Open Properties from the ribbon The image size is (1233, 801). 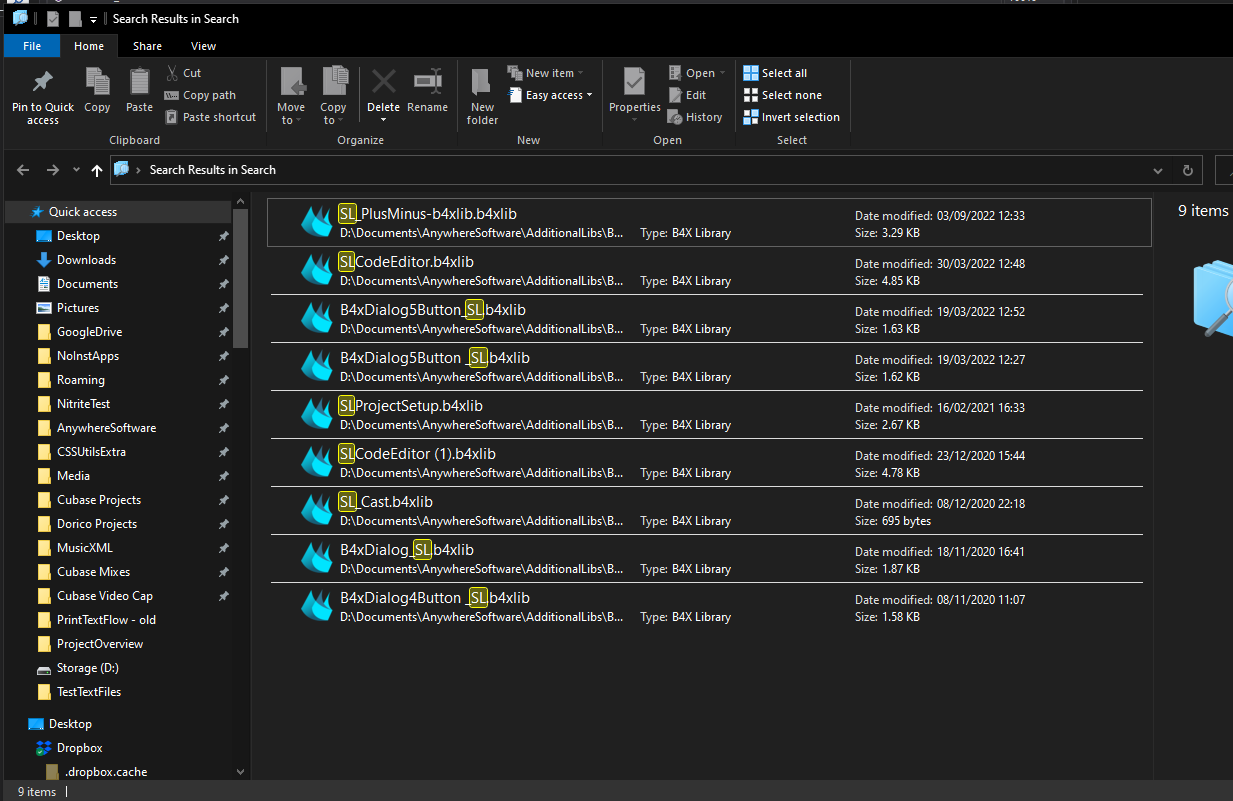point(634,82)
